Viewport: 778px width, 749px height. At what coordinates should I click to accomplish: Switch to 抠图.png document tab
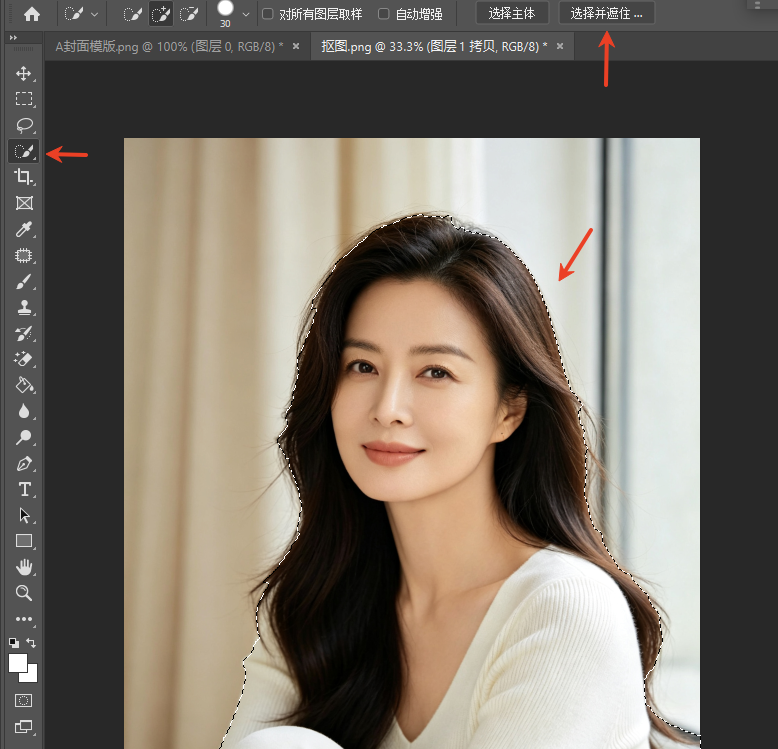point(434,47)
